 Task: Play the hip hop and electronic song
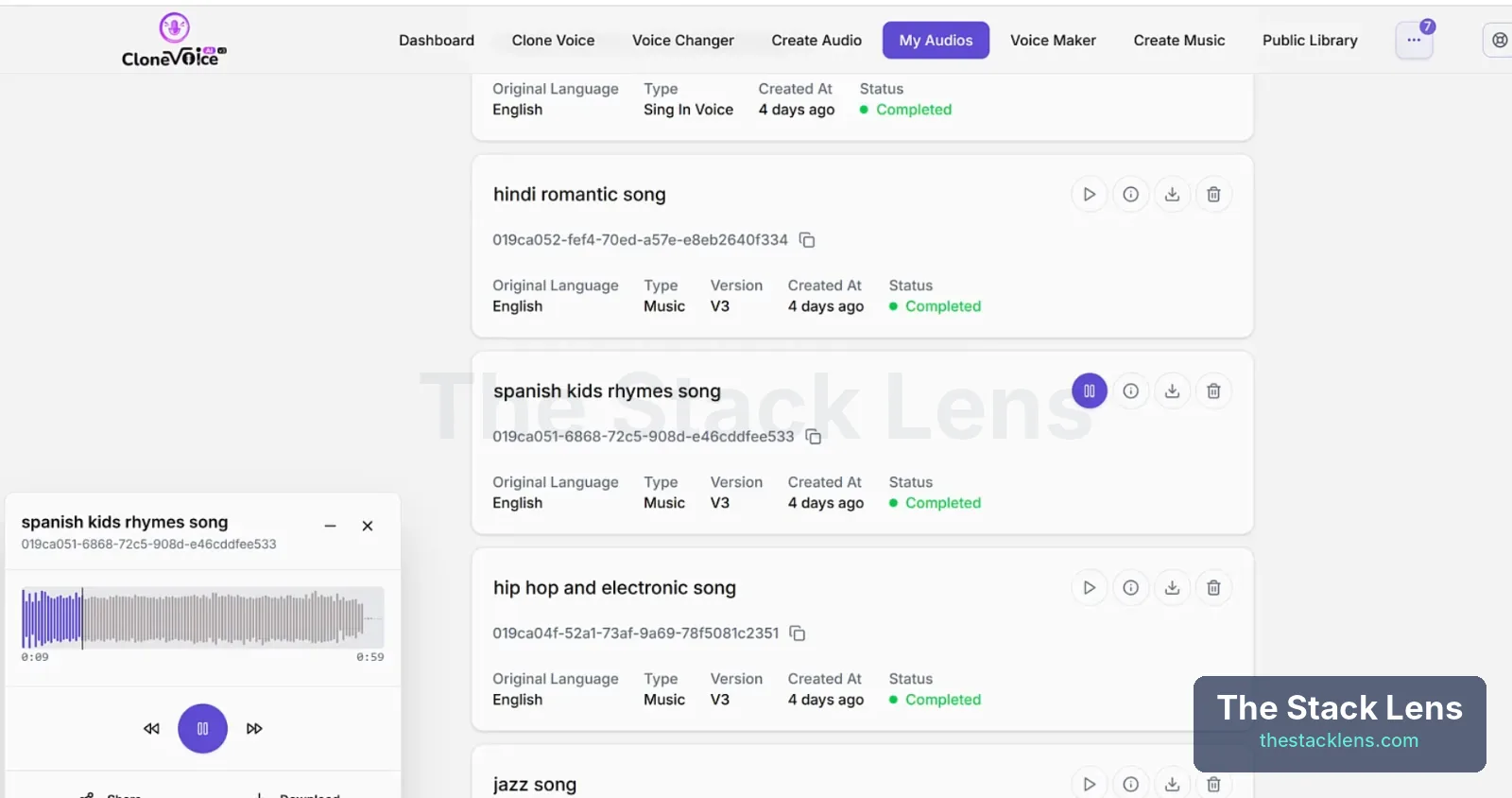click(1089, 588)
